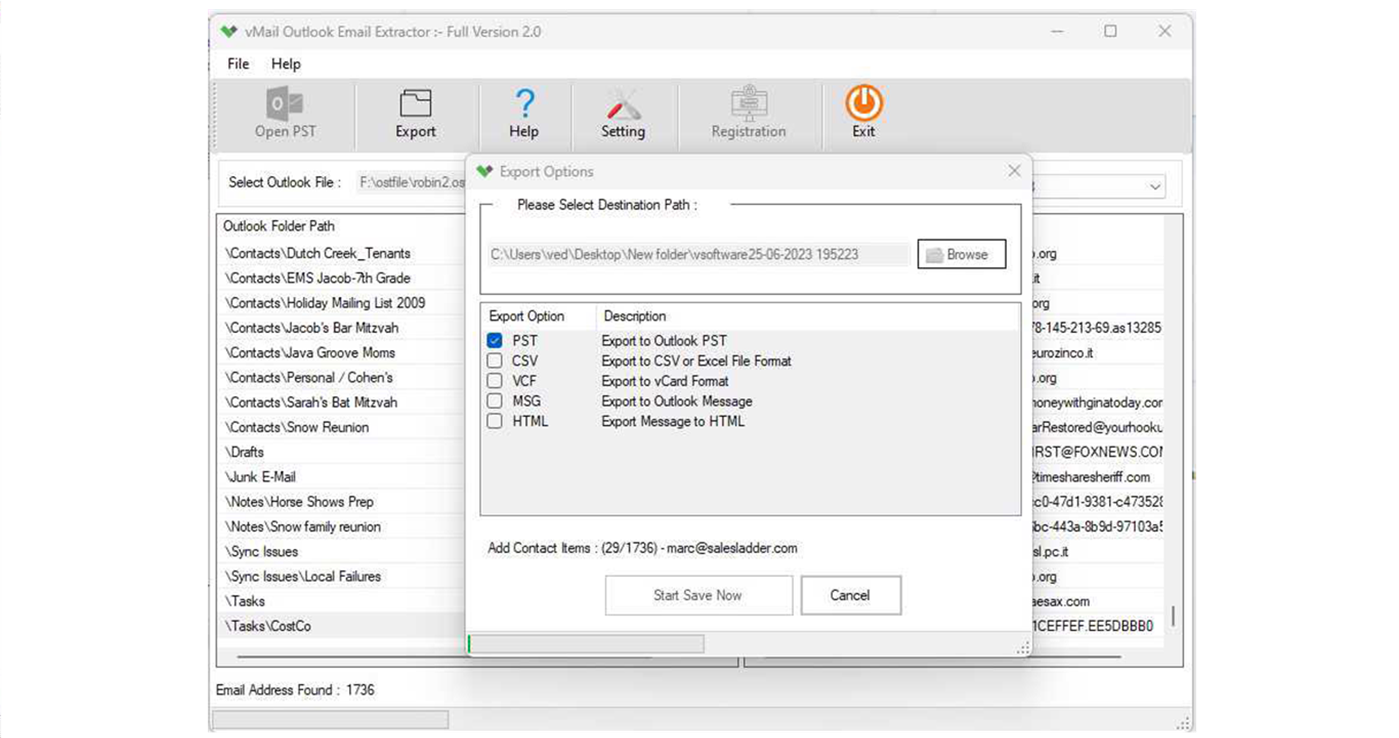This screenshot has width=1399, height=738.
Task: Select the HTML export checkbox
Action: coord(495,421)
